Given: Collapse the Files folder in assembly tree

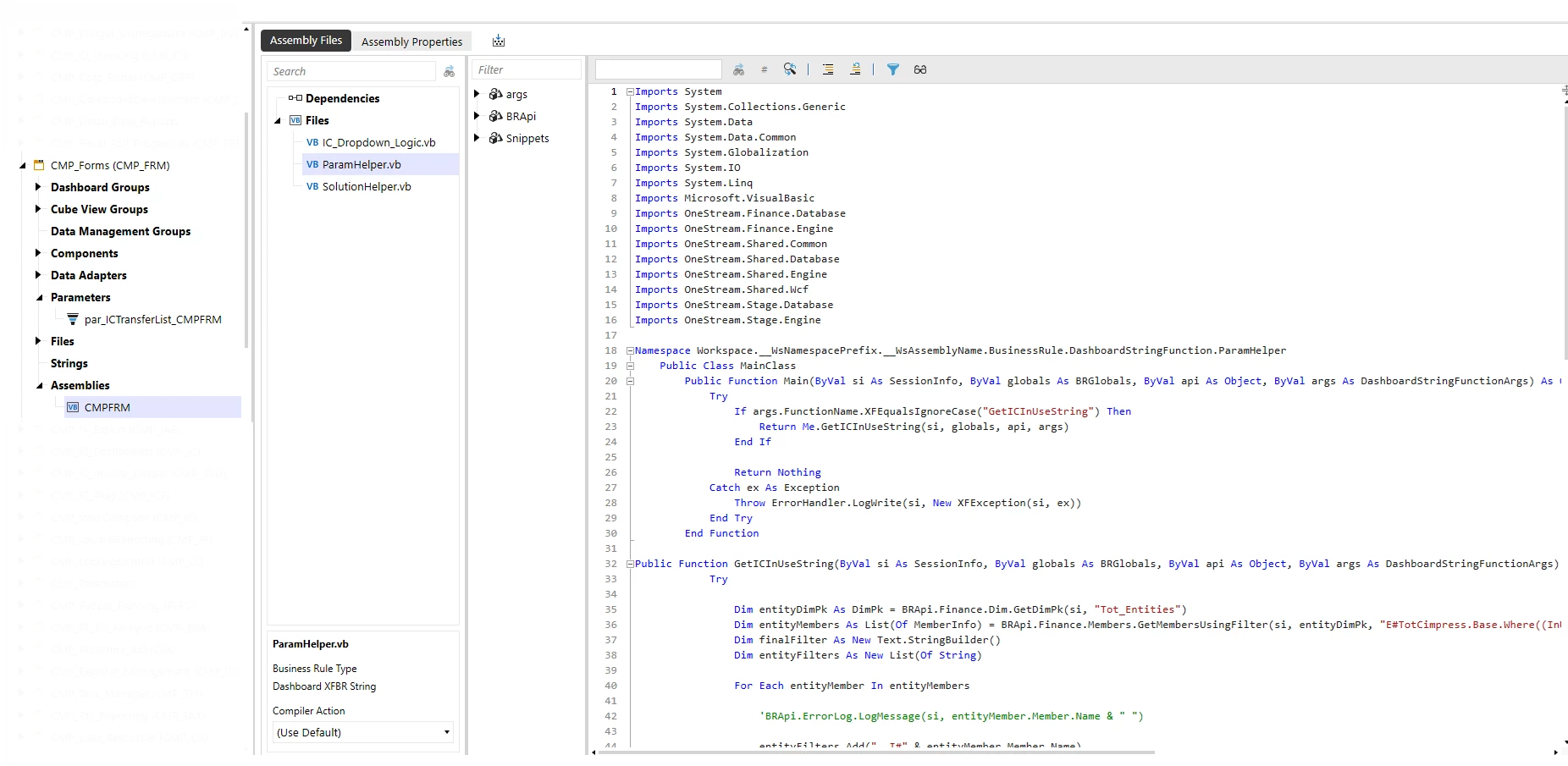Looking at the screenshot, I should point(277,121).
